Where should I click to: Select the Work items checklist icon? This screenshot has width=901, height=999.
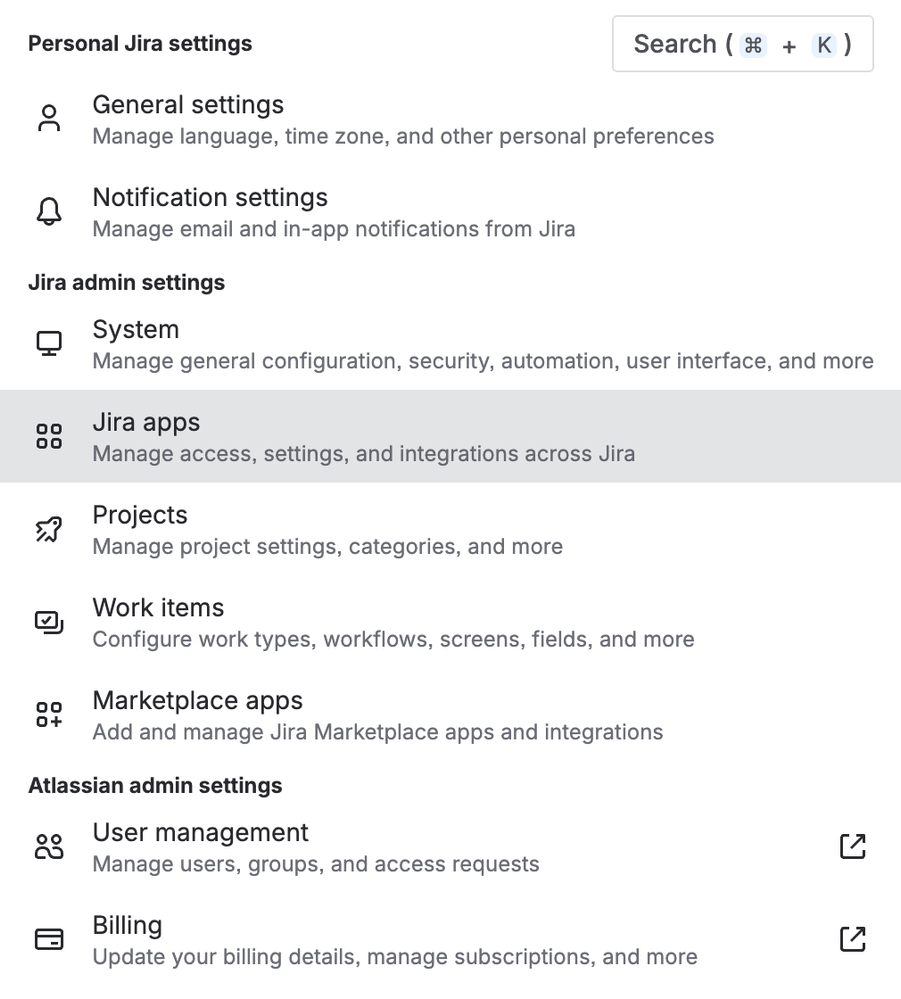tap(48, 621)
